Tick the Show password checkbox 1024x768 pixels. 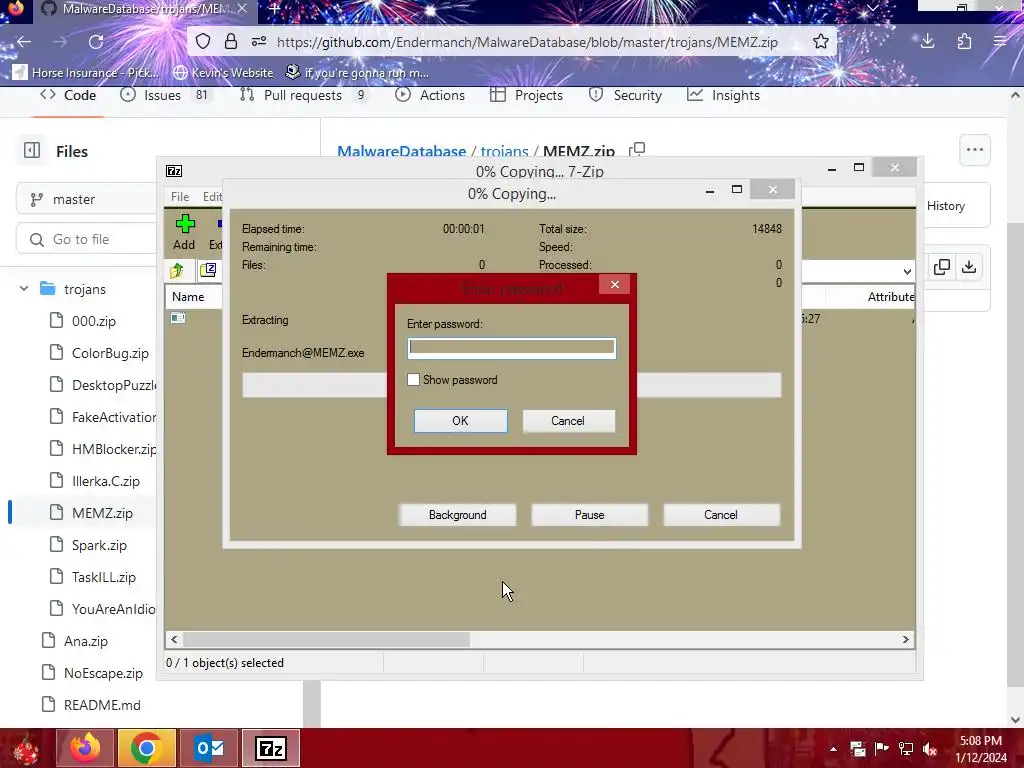coord(413,379)
